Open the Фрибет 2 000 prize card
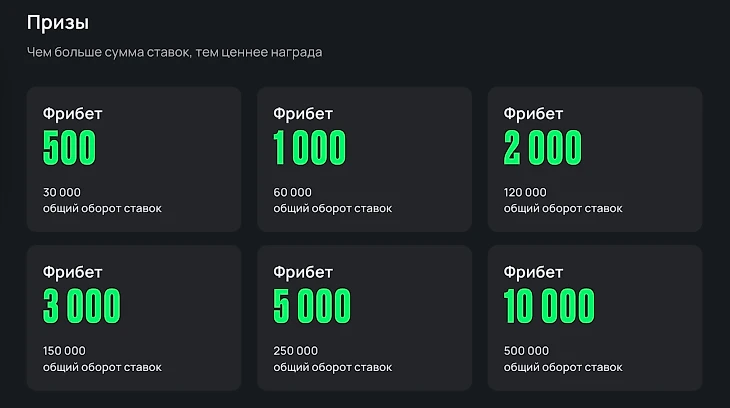730x408 pixels. pos(594,159)
